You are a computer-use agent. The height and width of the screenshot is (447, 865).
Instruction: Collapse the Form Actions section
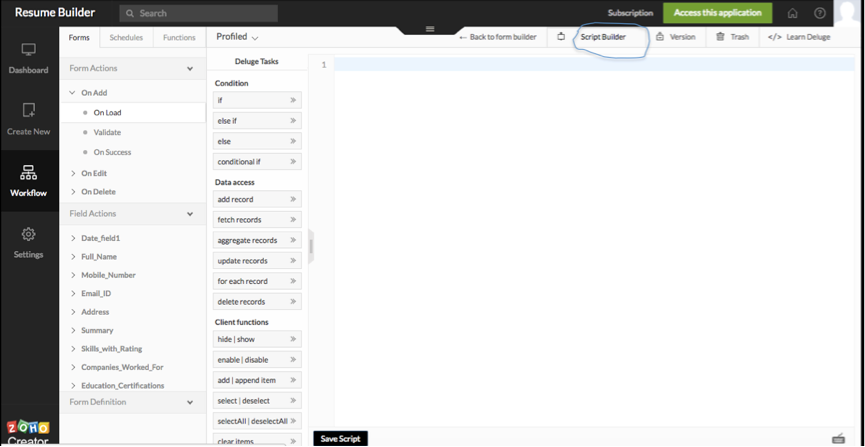tap(190, 69)
